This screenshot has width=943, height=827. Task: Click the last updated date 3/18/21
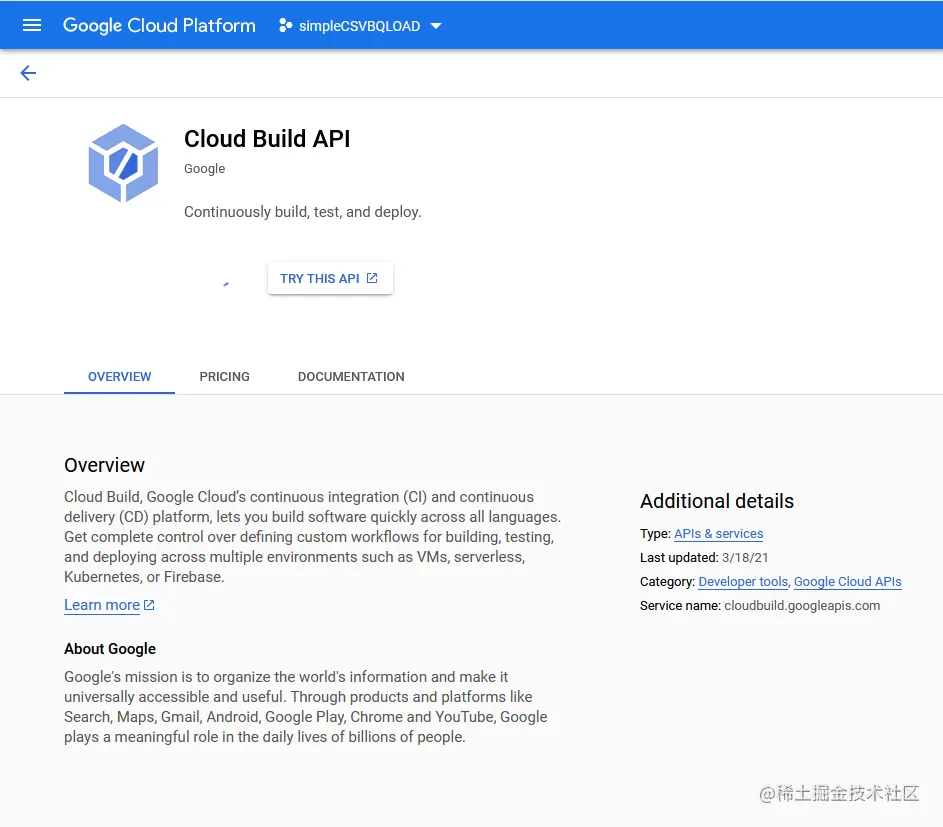[745, 558]
